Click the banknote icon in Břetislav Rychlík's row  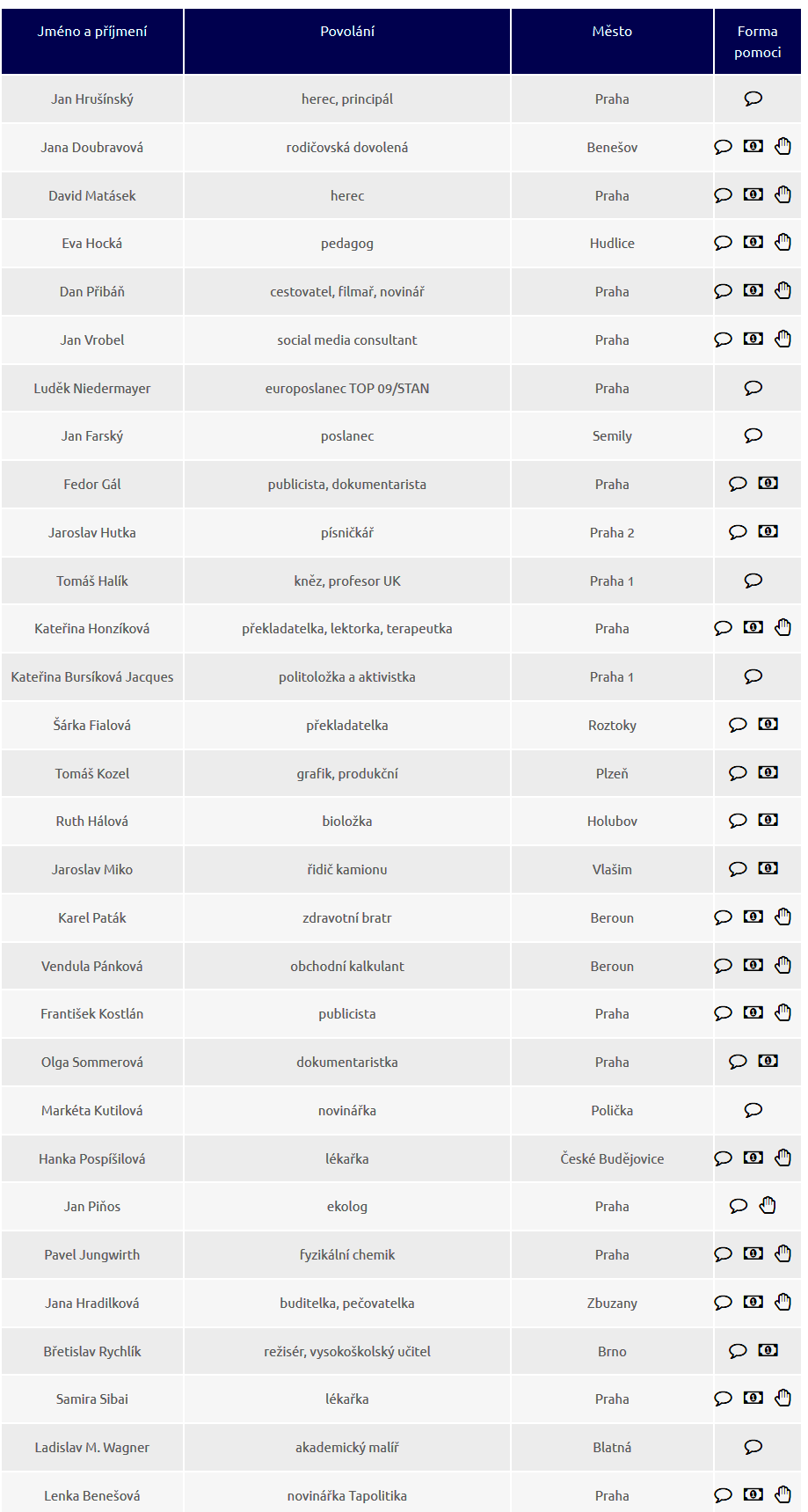click(x=768, y=1349)
